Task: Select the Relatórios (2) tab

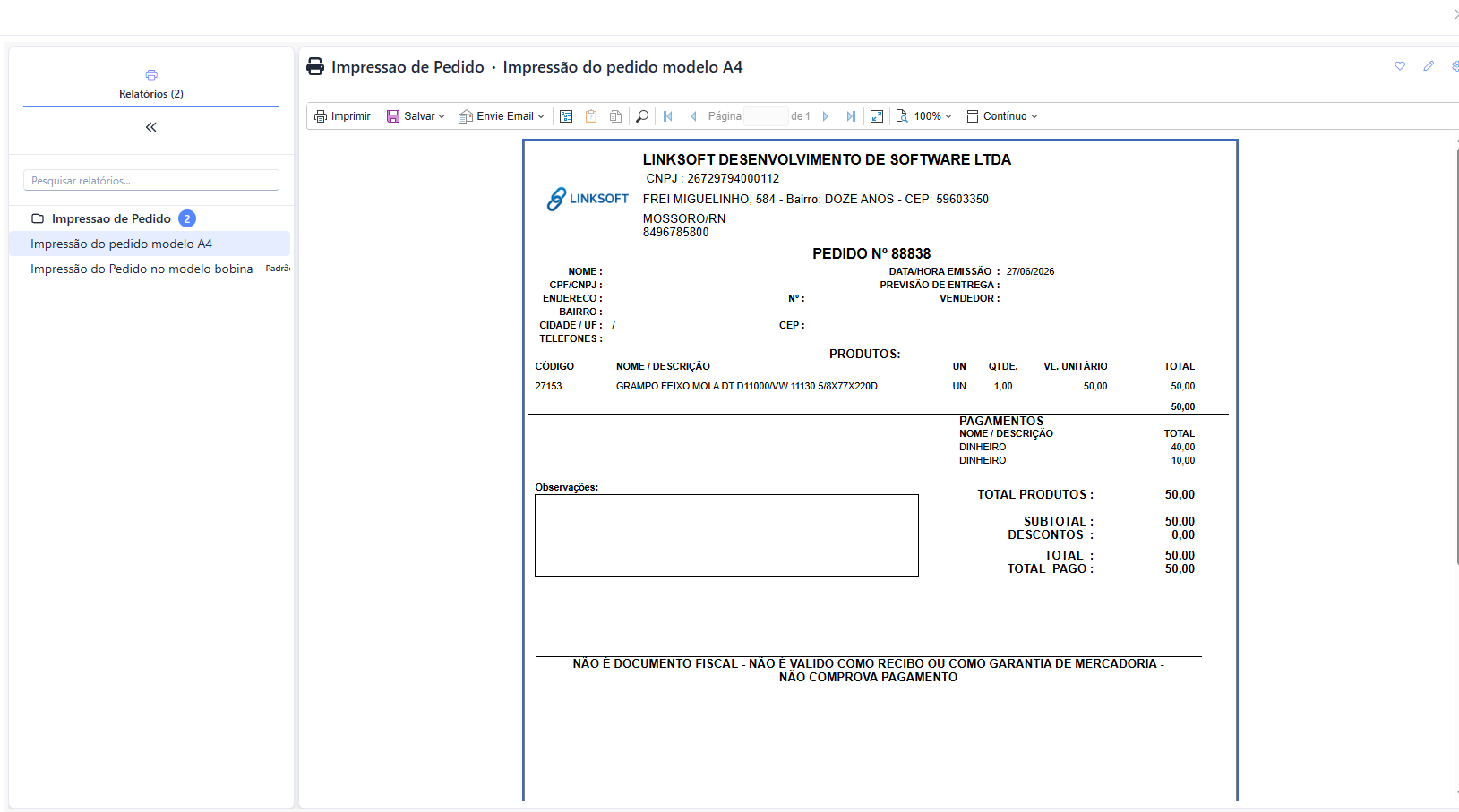Action: (151, 85)
